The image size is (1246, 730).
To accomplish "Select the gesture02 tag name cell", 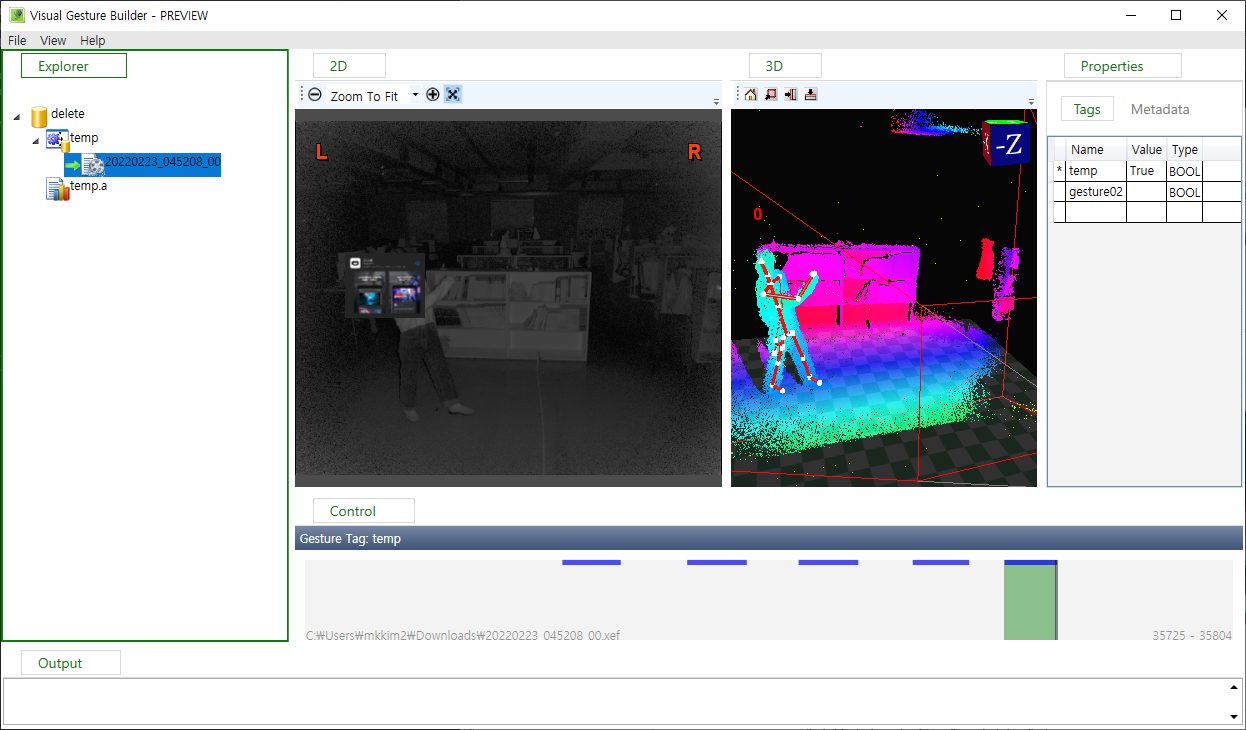I will (x=1096, y=192).
